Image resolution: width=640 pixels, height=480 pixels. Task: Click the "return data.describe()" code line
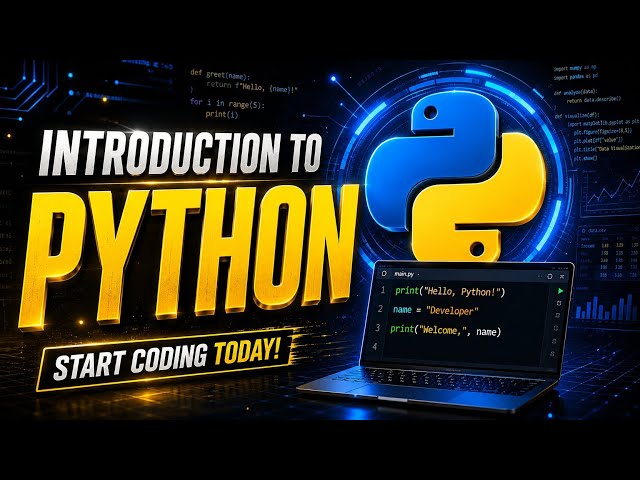point(594,100)
